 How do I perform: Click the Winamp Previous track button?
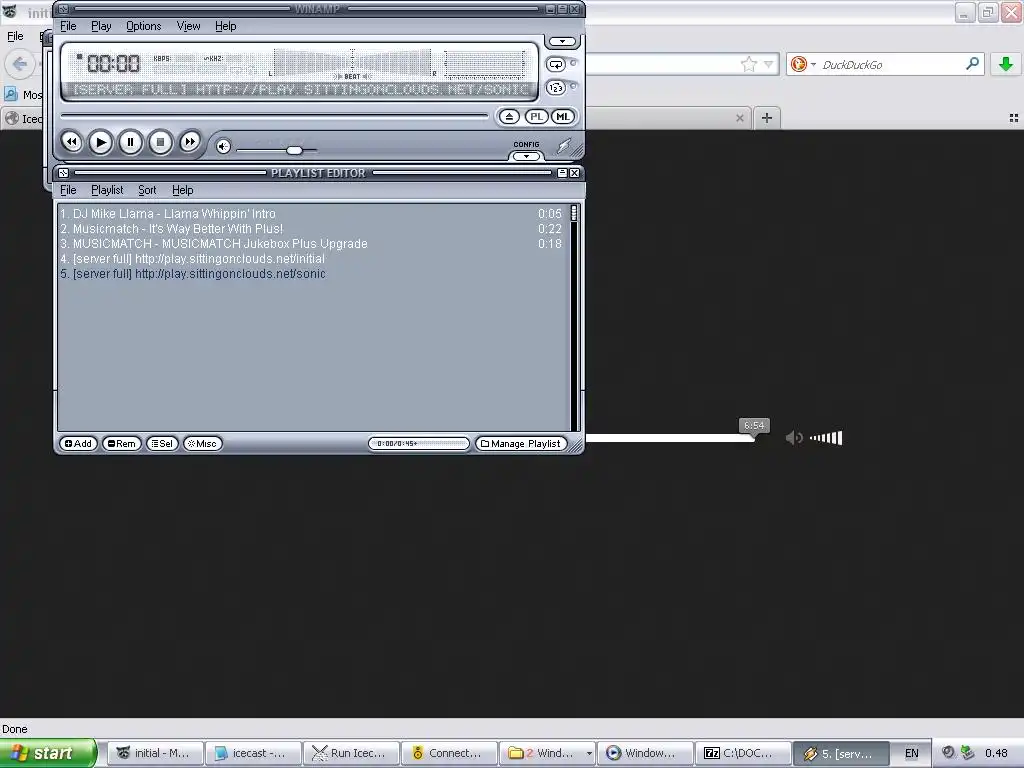(x=71, y=142)
